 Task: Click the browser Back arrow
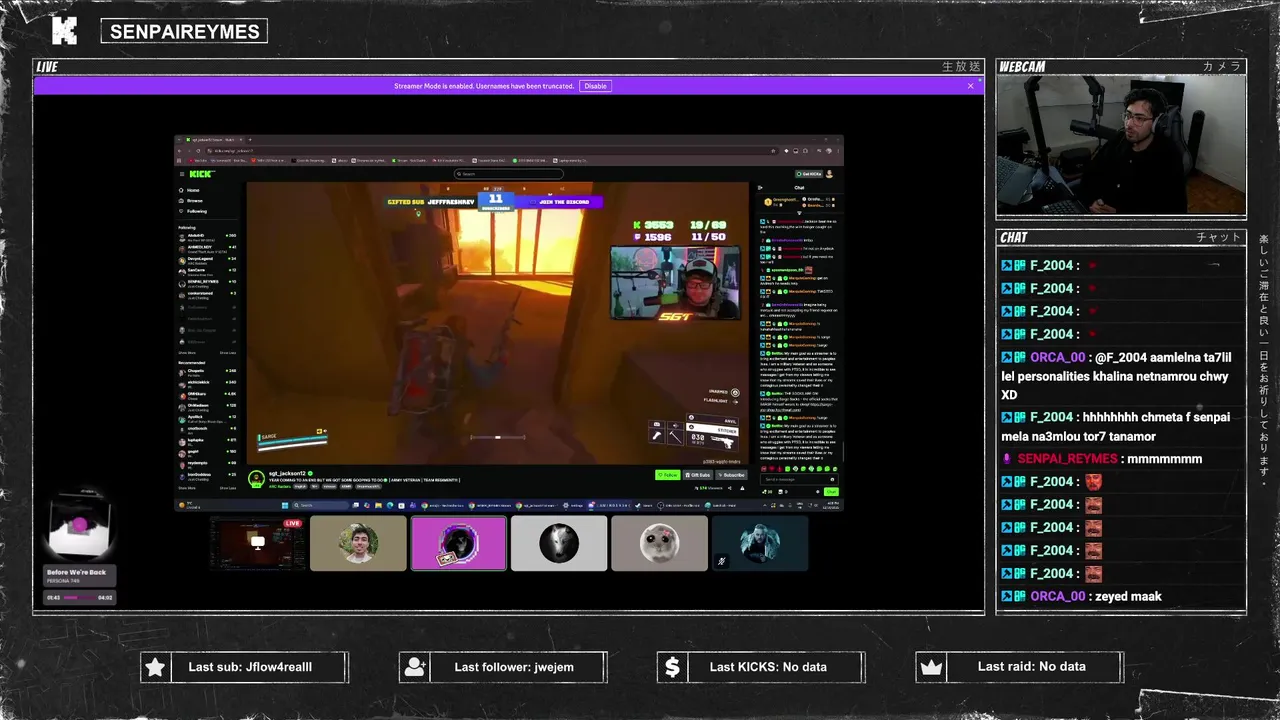179,151
